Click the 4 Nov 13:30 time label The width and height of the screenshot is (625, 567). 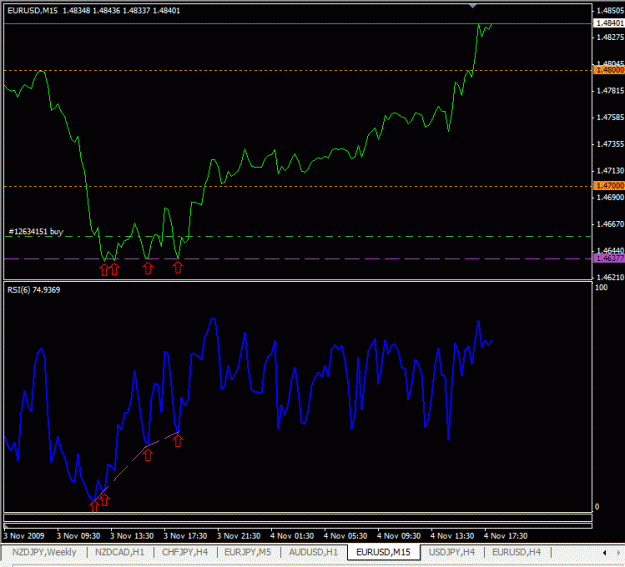[452, 536]
